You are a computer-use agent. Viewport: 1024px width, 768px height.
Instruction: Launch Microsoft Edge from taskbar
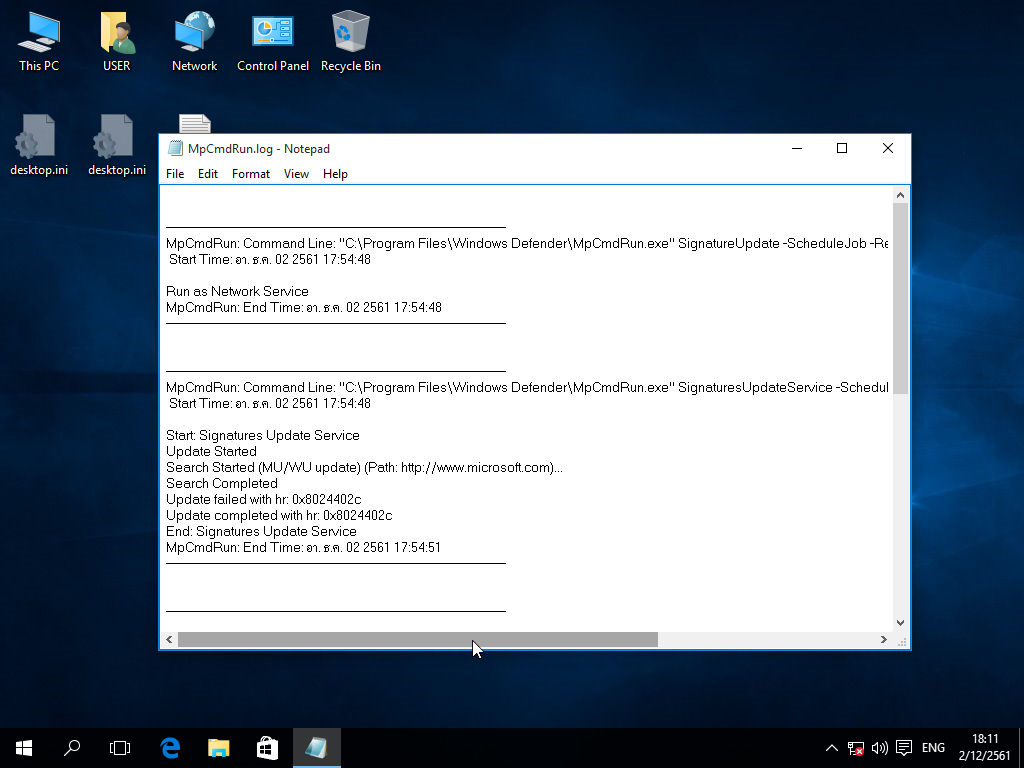point(170,747)
